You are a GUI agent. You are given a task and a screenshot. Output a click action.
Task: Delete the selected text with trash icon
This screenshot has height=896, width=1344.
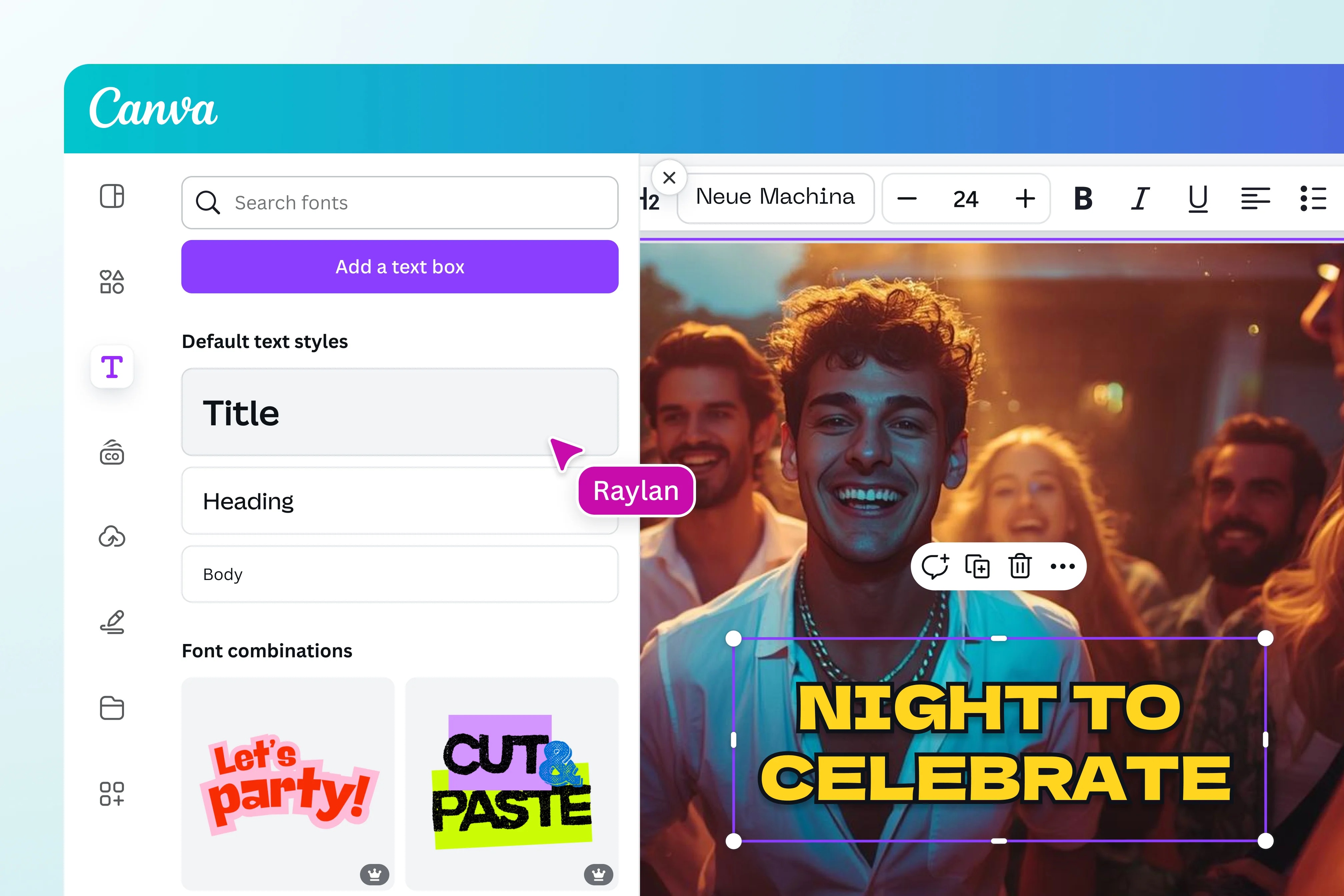pos(1020,566)
